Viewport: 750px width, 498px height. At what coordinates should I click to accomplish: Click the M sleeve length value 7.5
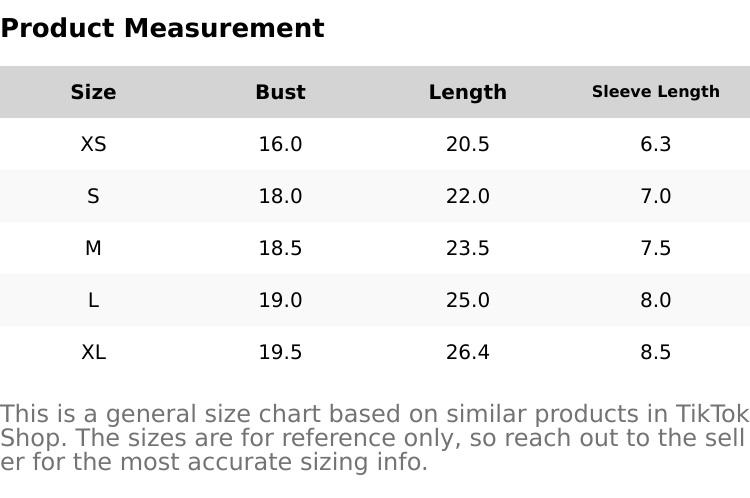pyautogui.click(x=655, y=248)
